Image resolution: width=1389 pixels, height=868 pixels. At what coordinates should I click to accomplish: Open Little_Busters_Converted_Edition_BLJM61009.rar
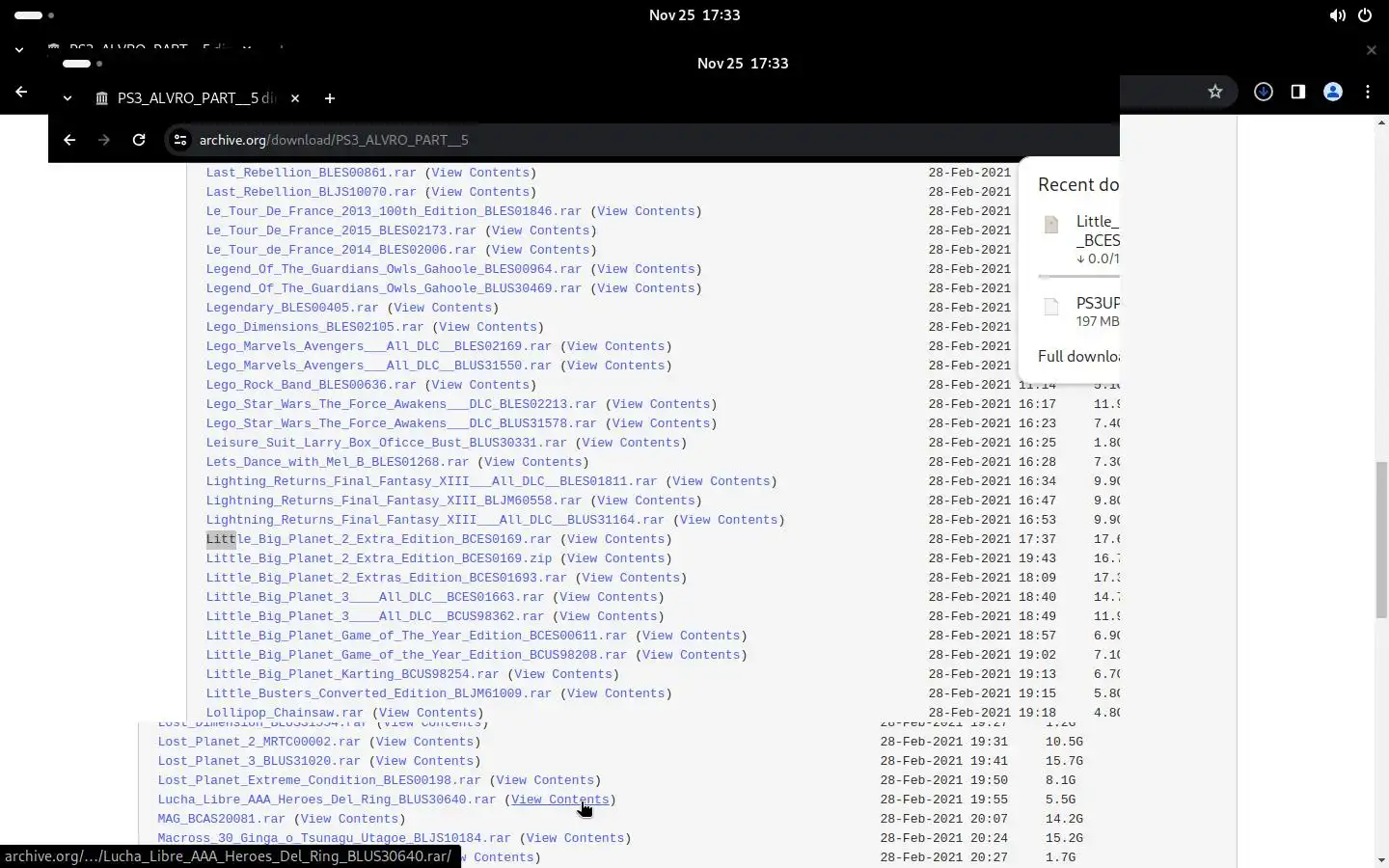378,693
